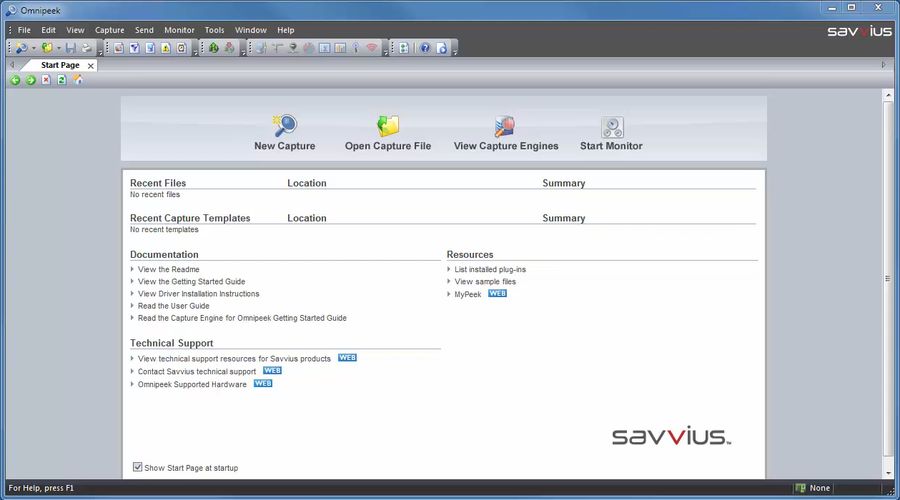Click the blue Help question mark toolbar icon
The image size is (900, 500).
(425, 48)
